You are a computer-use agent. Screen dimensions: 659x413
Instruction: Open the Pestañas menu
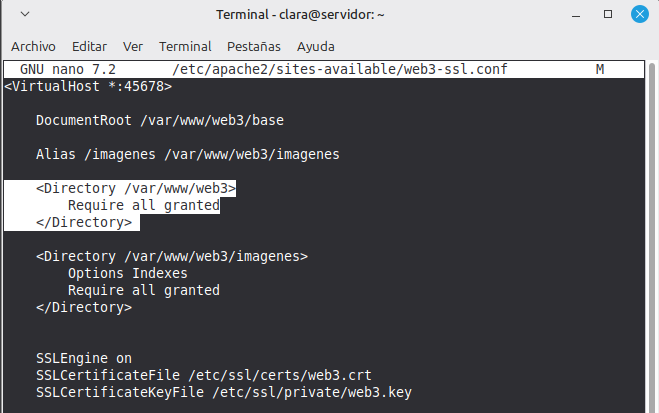click(254, 47)
